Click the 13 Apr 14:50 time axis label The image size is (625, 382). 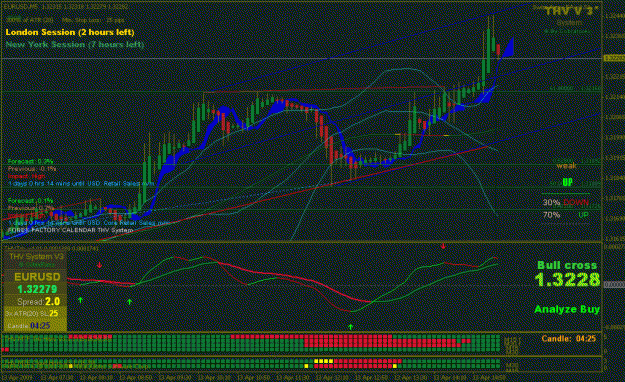click(x=489, y=377)
